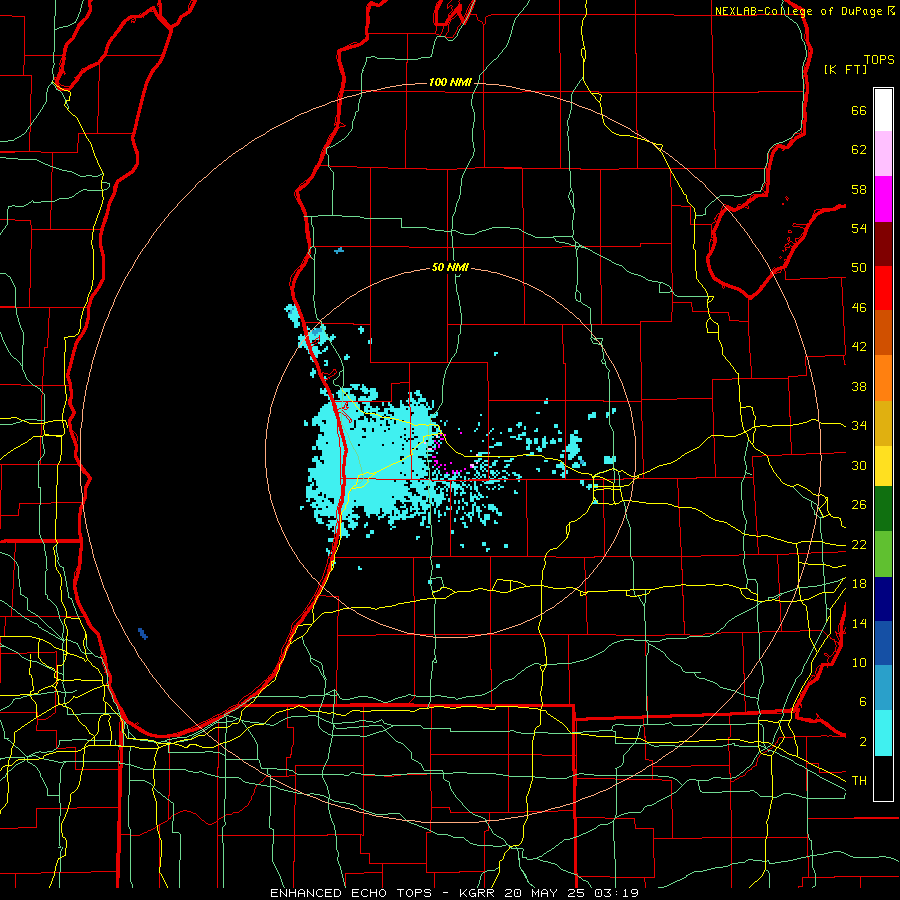Click the 2 legend value

coord(862,742)
